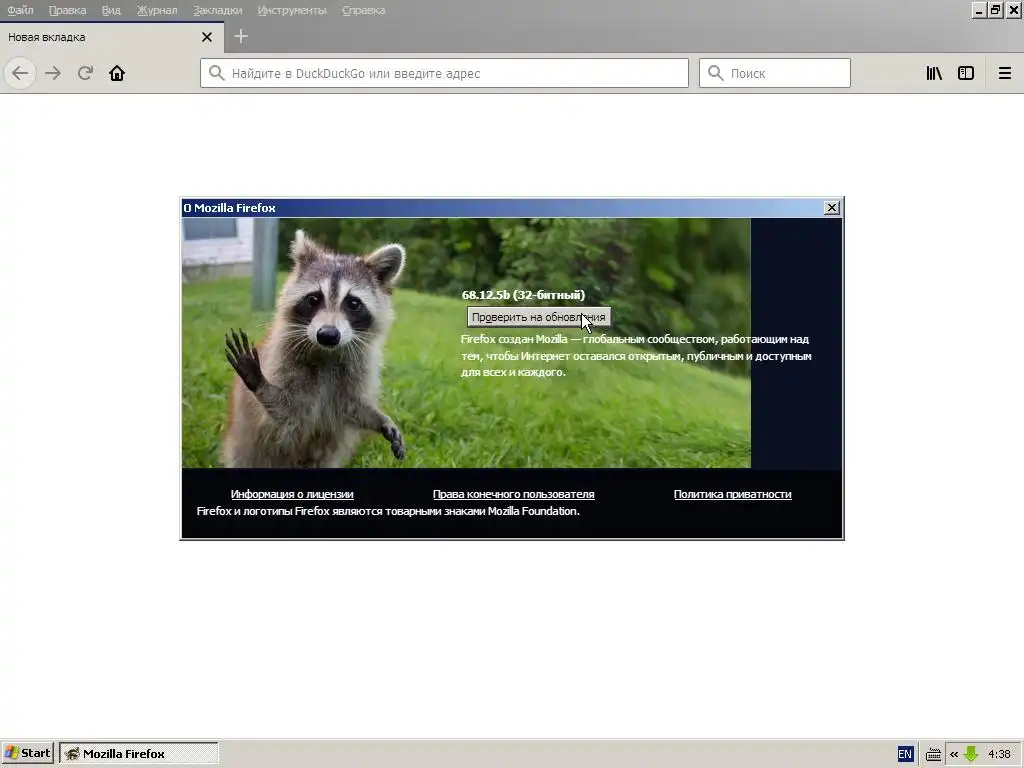Select the Новая вкладка tab
This screenshot has width=1024, height=768.
click(x=112, y=37)
